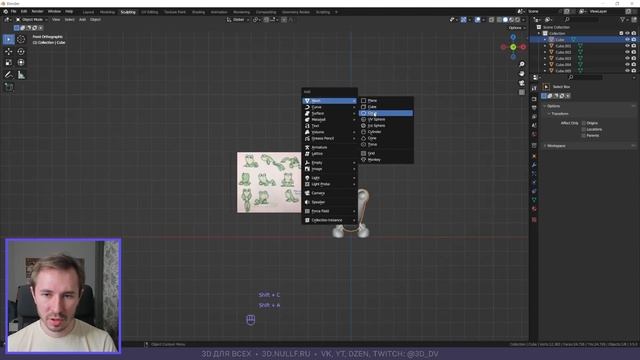Enable Affect Only Origins checkbox
This screenshot has width=640, height=360.
coord(584,123)
